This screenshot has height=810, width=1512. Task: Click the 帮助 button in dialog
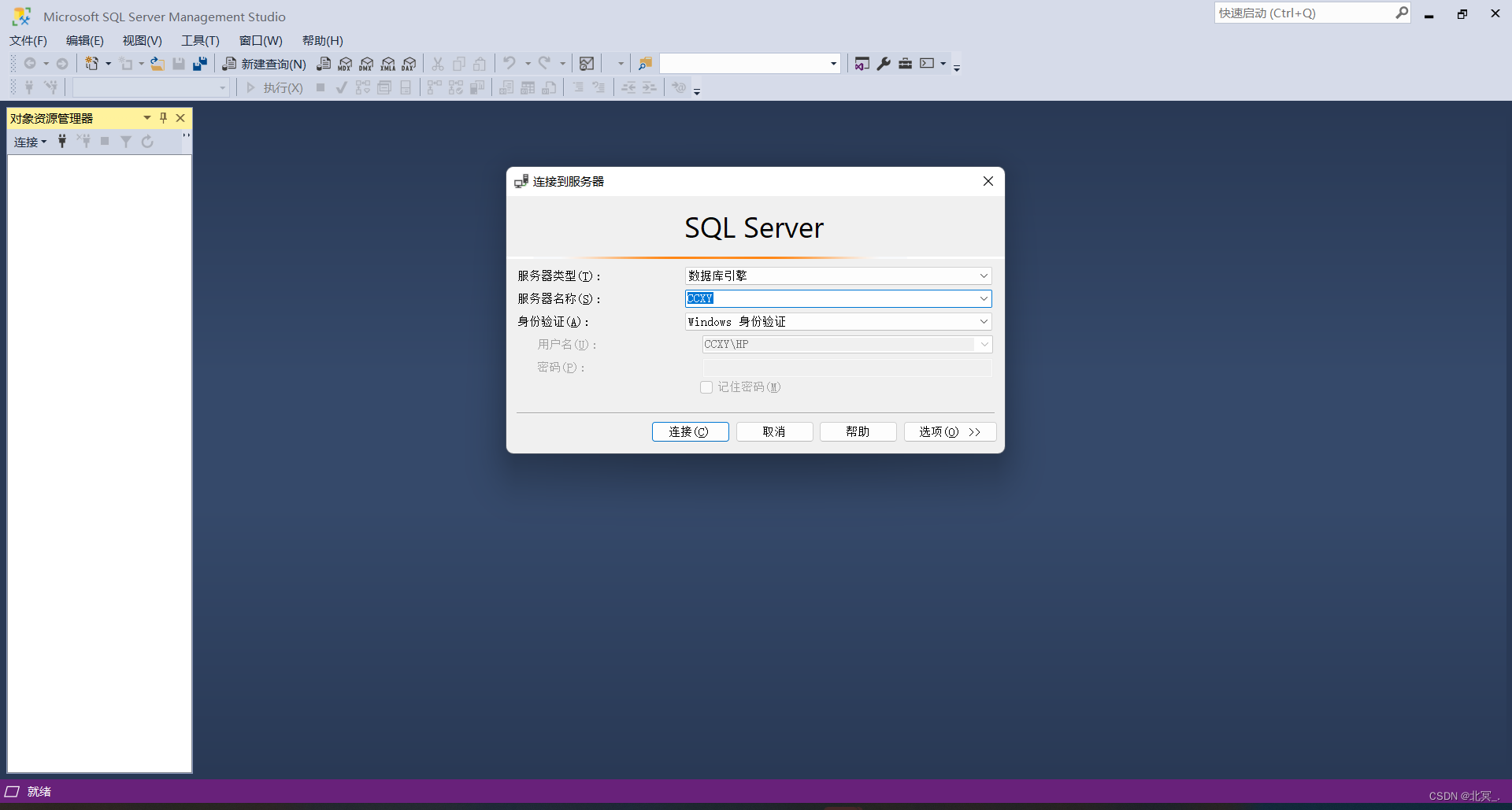858,432
